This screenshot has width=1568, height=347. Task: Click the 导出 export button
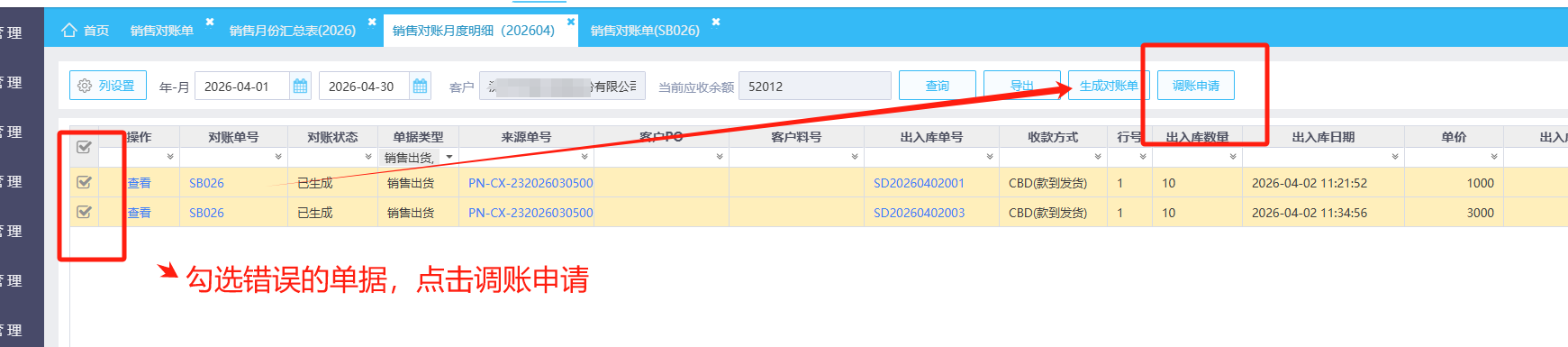click(1022, 86)
